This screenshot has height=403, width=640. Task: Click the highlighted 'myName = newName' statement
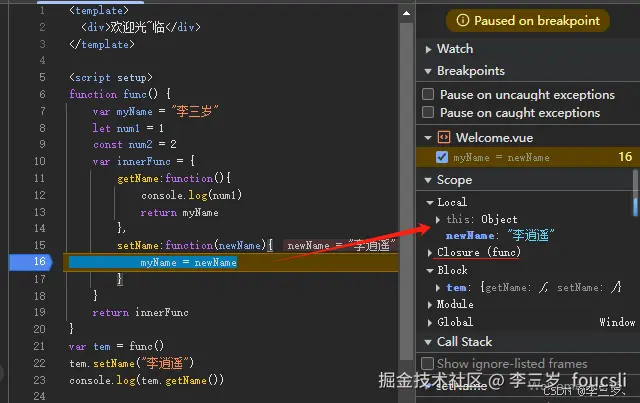189,263
